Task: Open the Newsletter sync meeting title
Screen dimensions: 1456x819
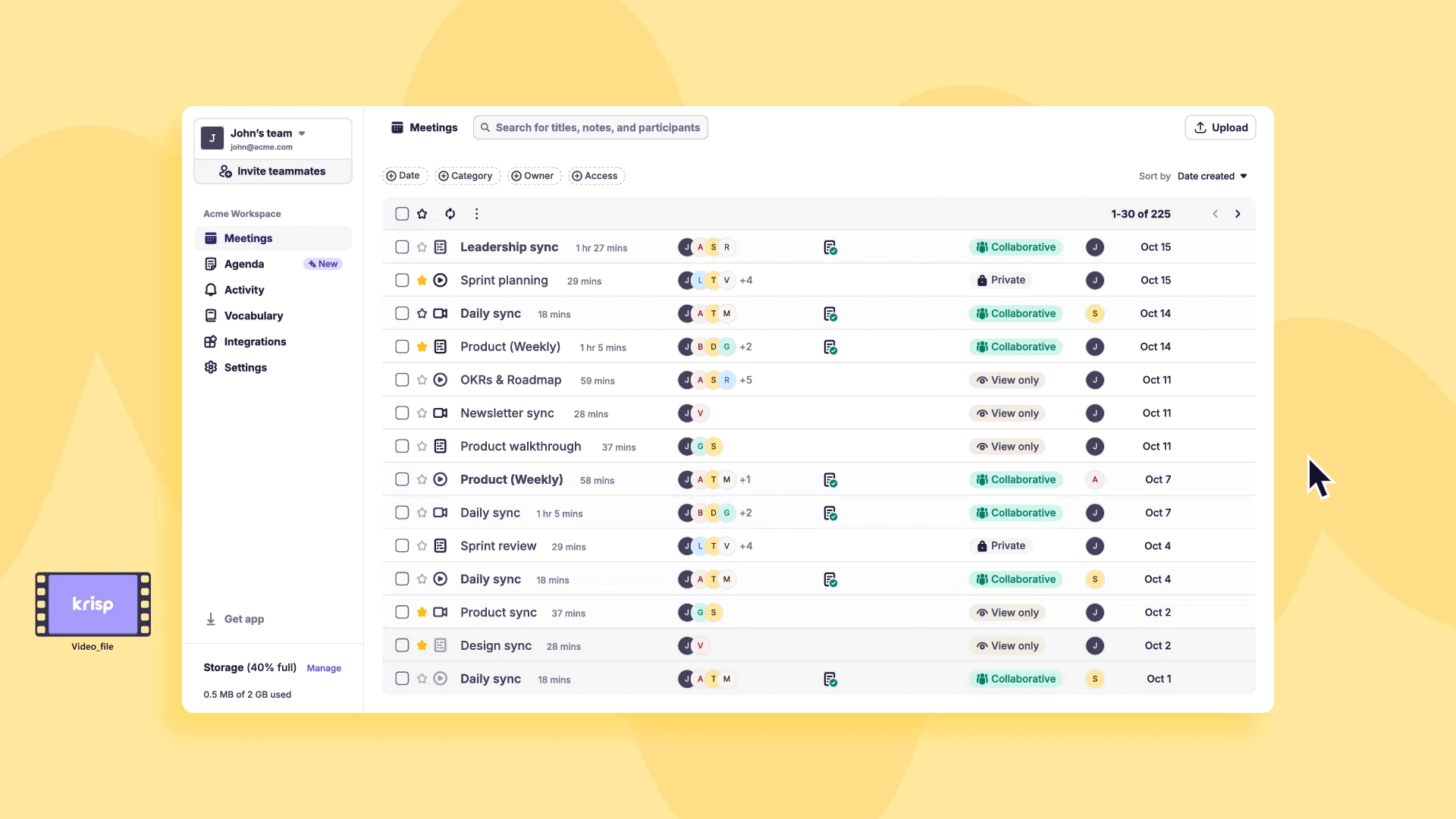Action: tap(507, 413)
